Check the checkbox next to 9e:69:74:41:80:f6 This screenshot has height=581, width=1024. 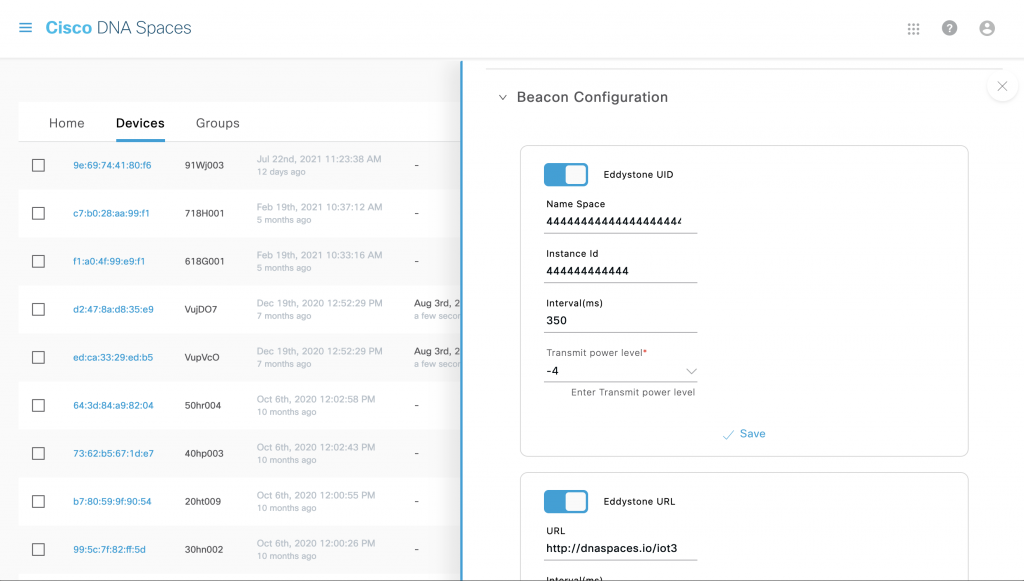pyautogui.click(x=38, y=165)
